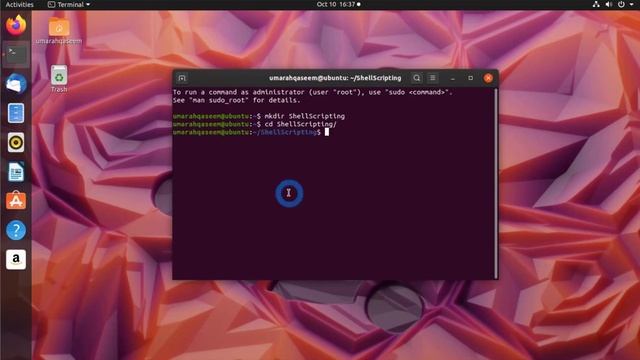
Task: Close the Terminal window
Action: click(488, 78)
